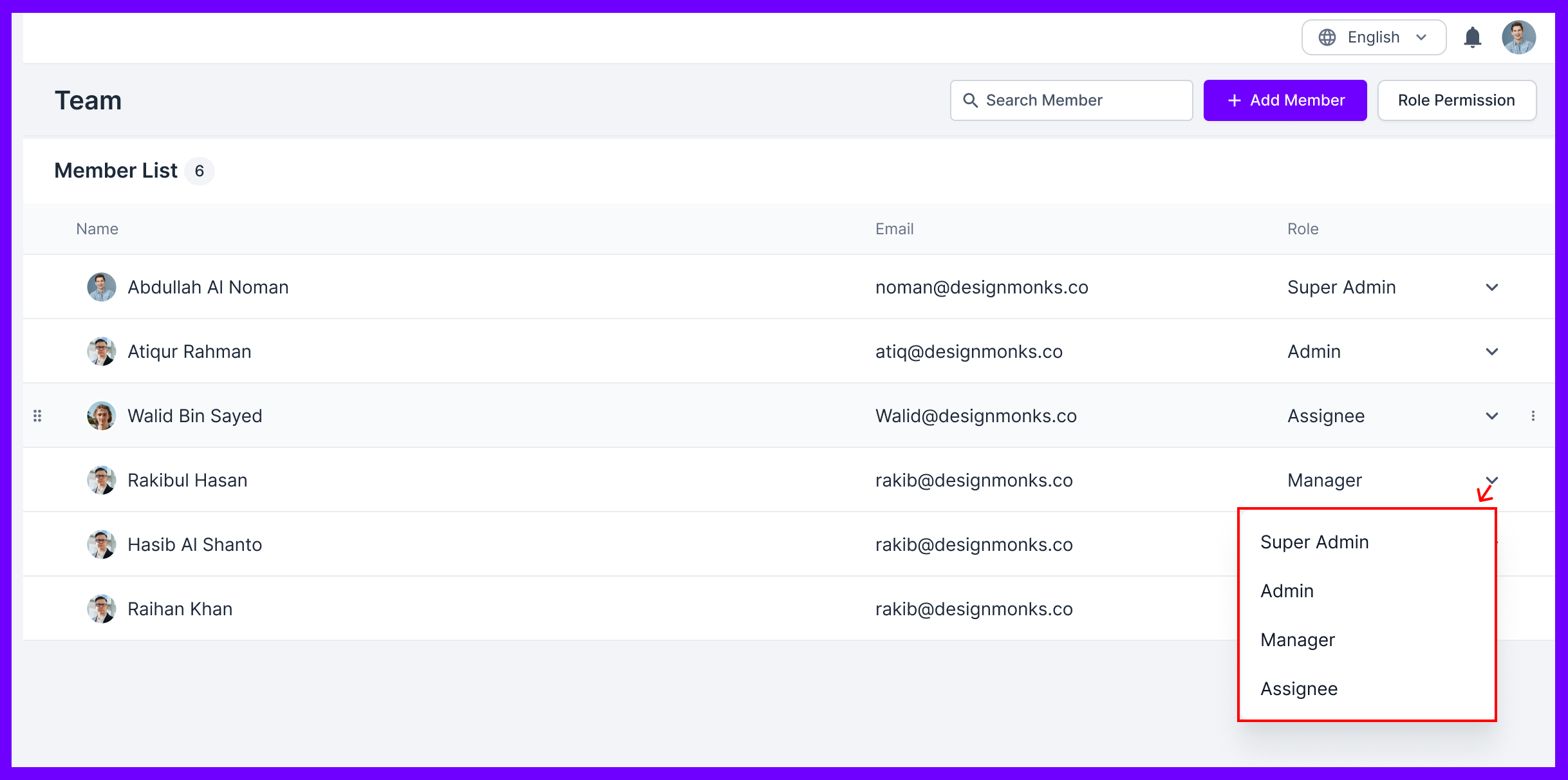
Task: Select Manager in the role menu
Action: click(1367, 640)
